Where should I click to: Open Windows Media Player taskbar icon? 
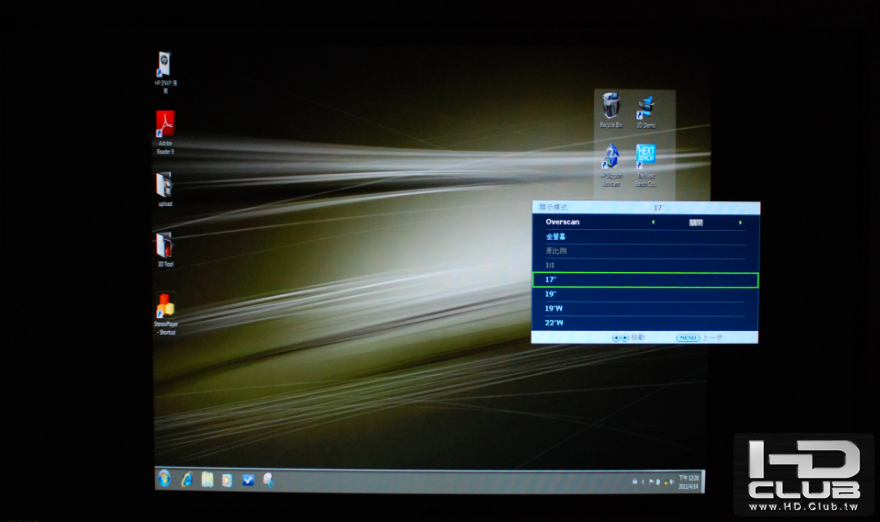point(227,480)
